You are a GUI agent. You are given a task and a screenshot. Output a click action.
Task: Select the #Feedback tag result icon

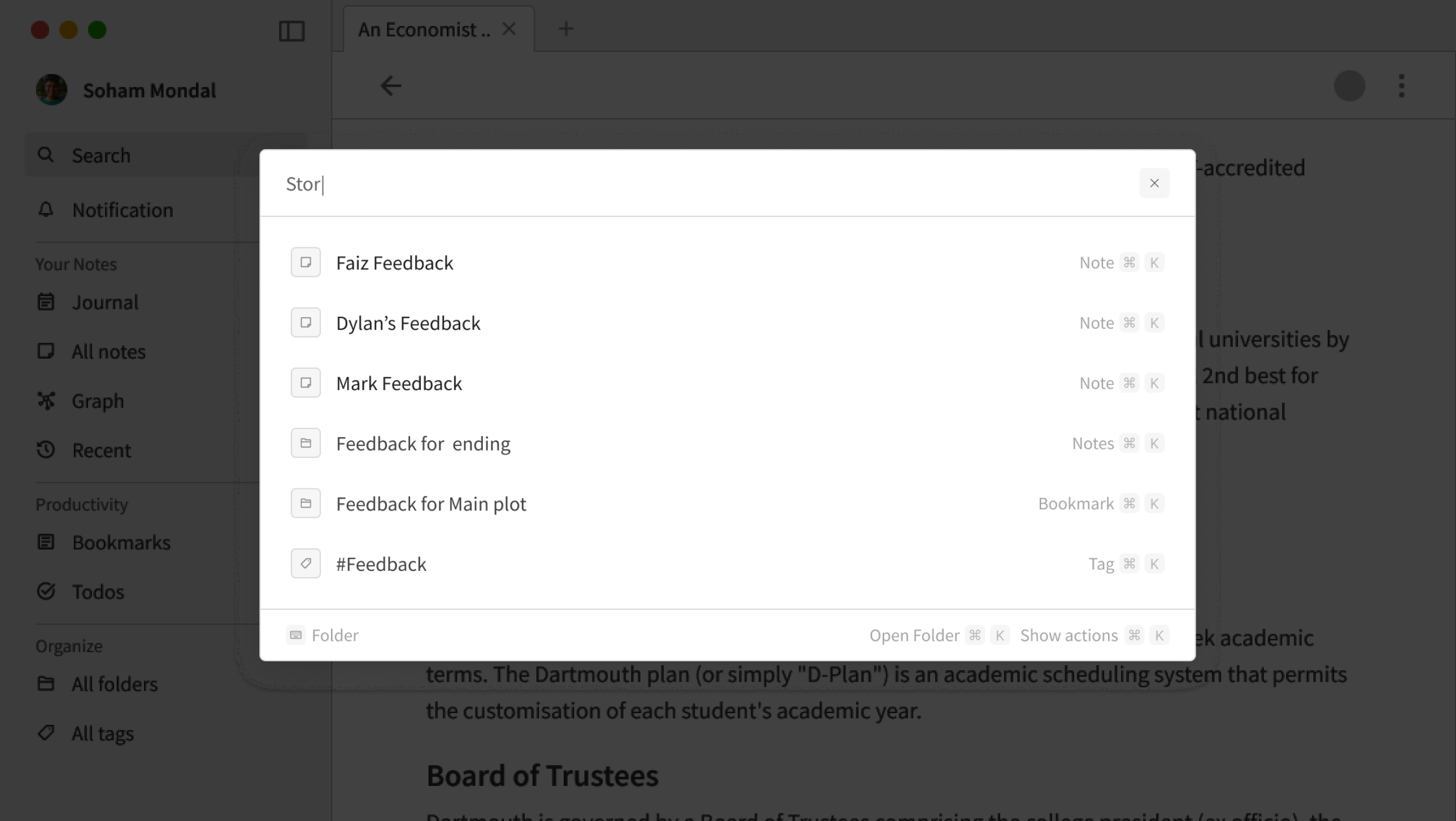(x=306, y=564)
